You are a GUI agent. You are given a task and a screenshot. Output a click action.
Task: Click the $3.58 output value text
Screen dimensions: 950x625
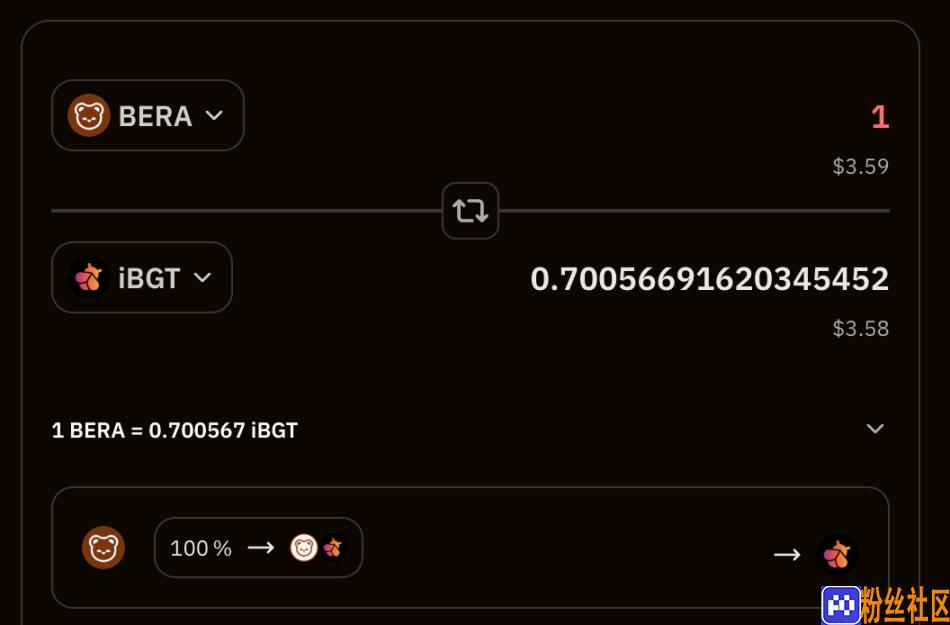pyautogui.click(x=861, y=329)
